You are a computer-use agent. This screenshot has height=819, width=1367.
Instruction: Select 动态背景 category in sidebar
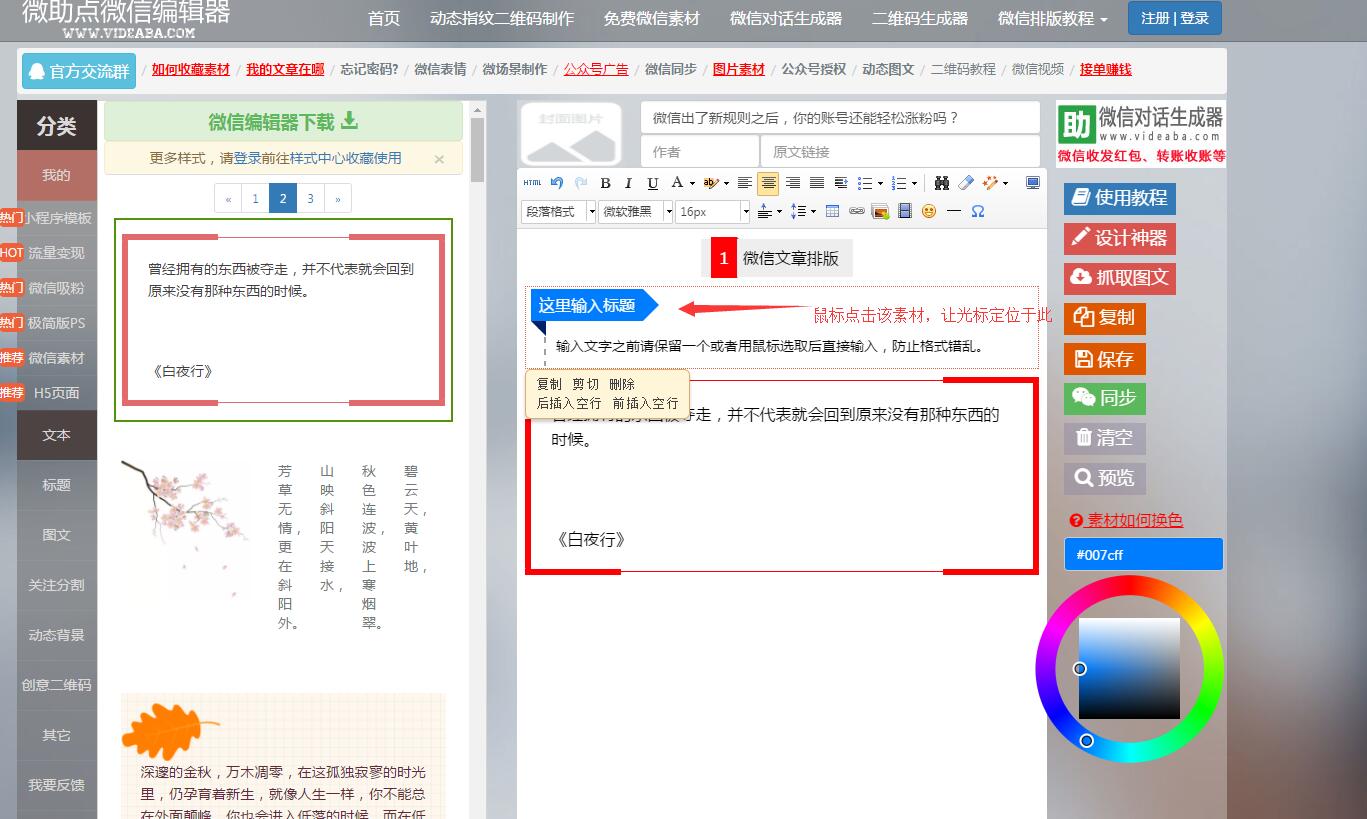point(57,635)
